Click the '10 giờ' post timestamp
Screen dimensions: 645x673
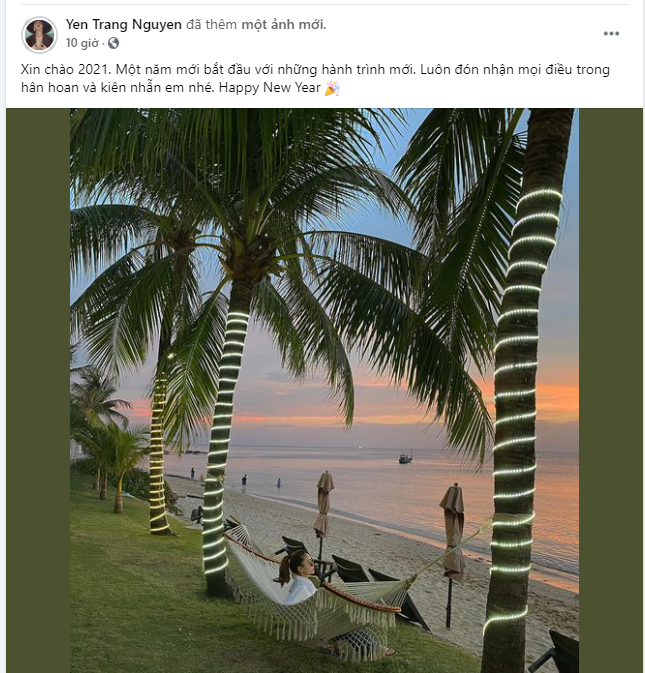pyautogui.click(x=84, y=43)
